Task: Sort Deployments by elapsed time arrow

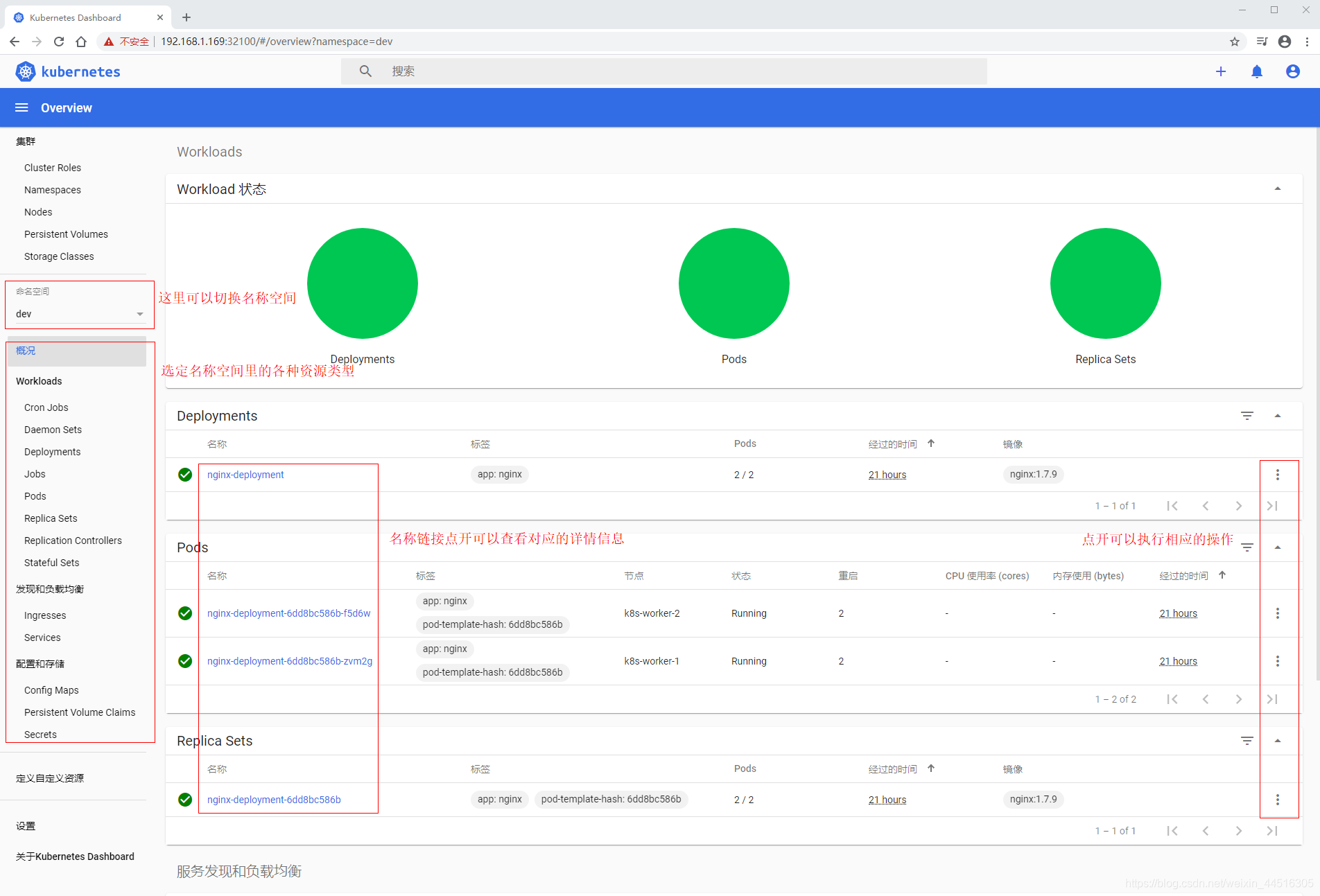Action: point(931,443)
